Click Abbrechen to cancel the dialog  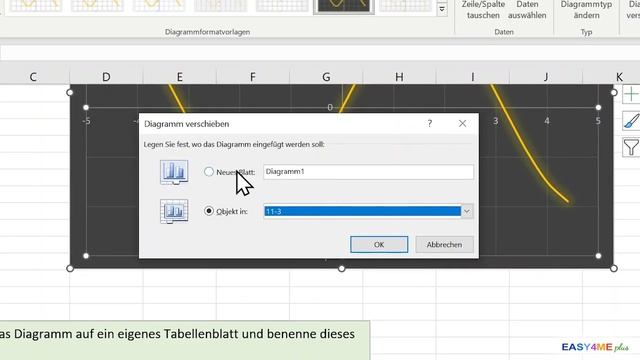click(444, 244)
